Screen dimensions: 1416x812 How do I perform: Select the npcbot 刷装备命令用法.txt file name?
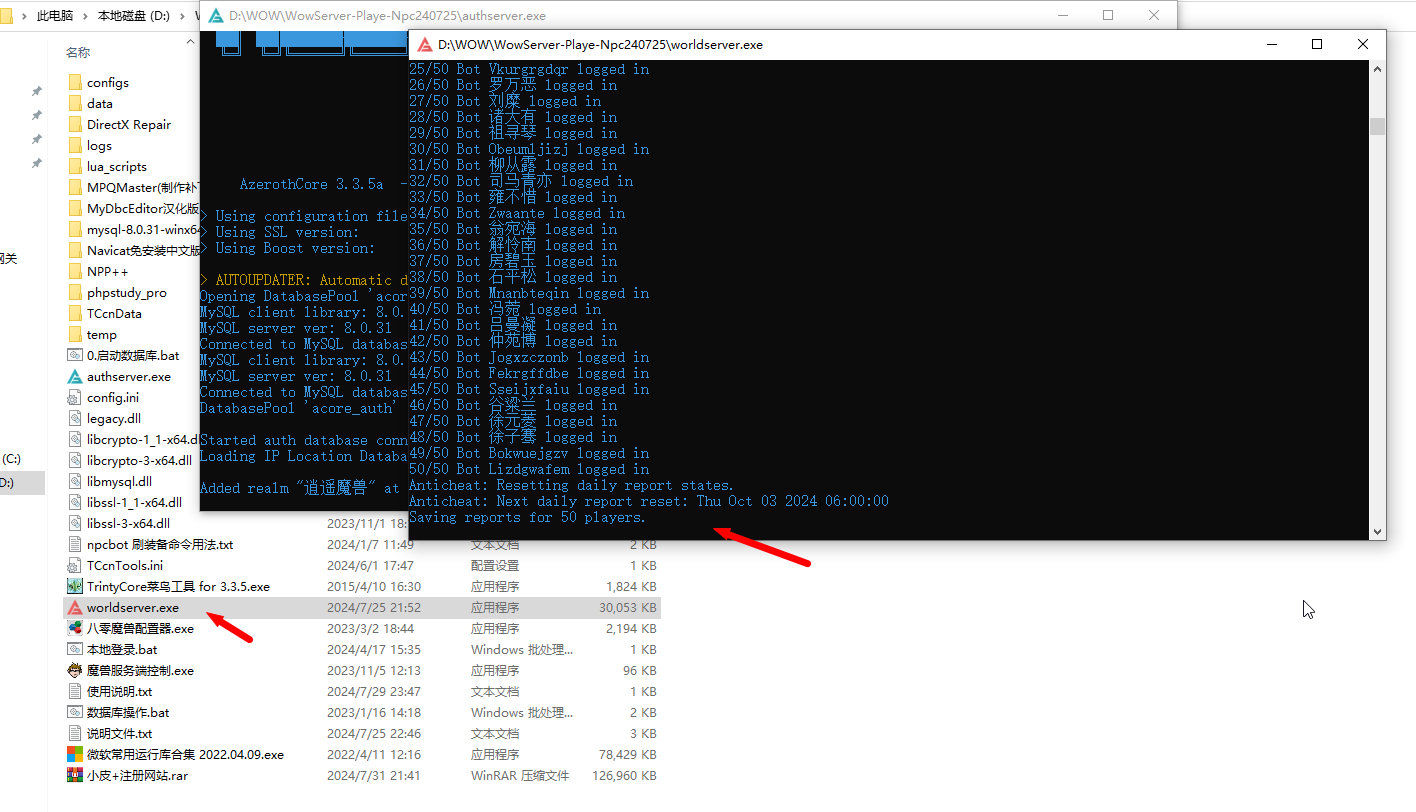pyautogui.click(x=160, y=544)
